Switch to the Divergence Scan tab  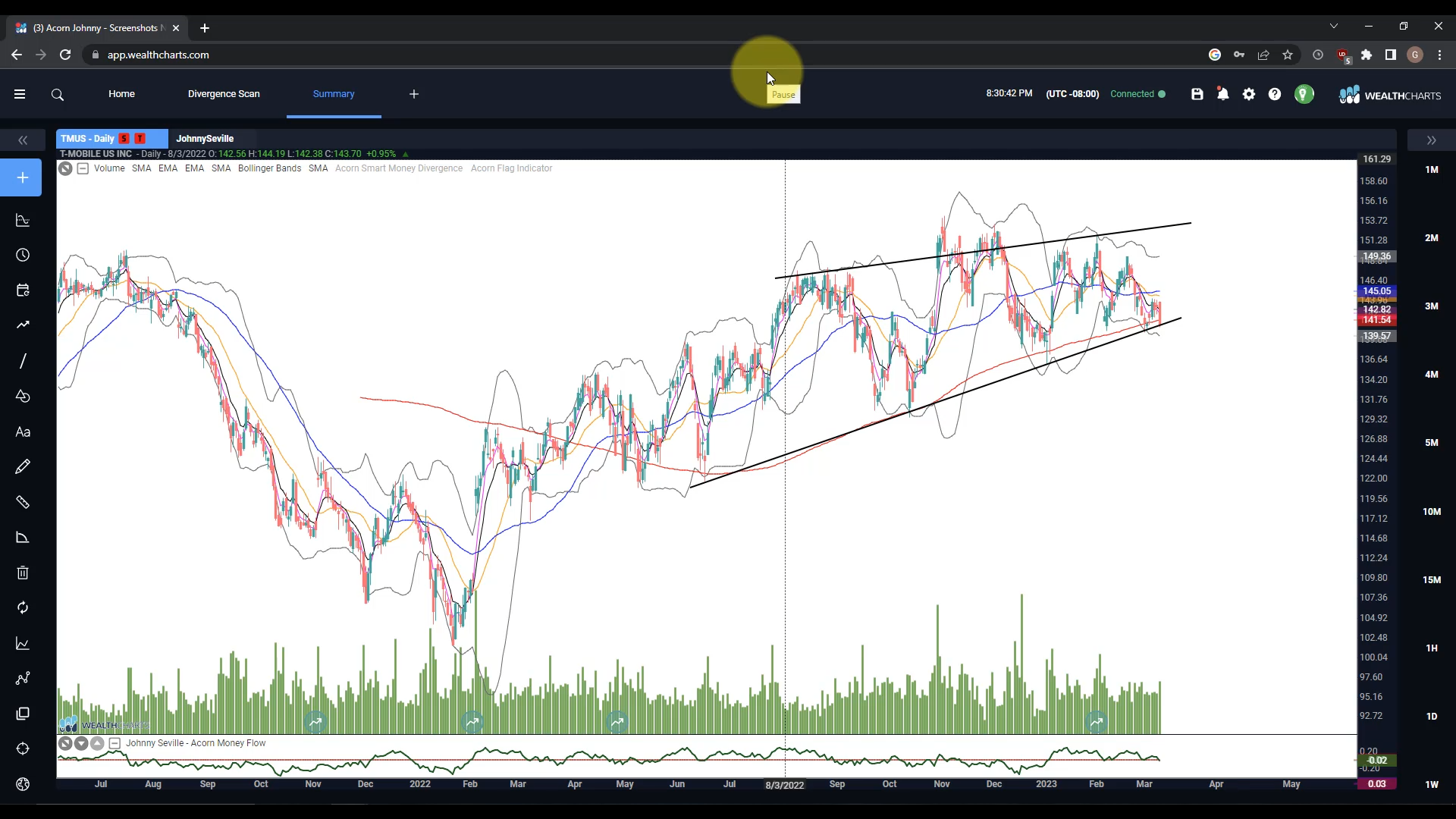click(224, 94)
